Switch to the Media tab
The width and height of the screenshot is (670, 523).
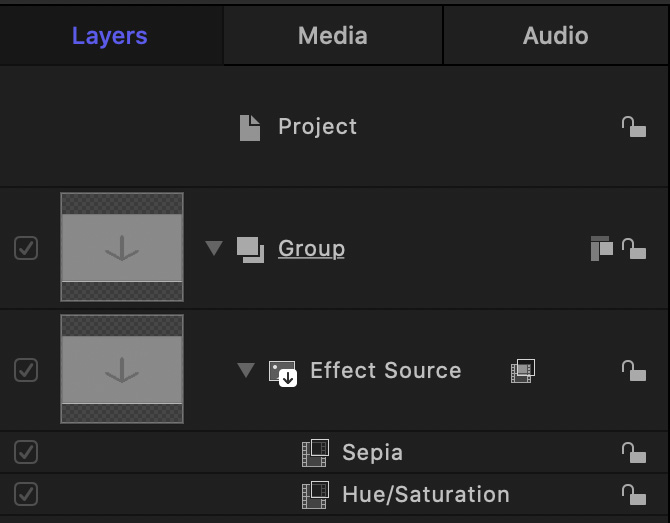point(332,36)
